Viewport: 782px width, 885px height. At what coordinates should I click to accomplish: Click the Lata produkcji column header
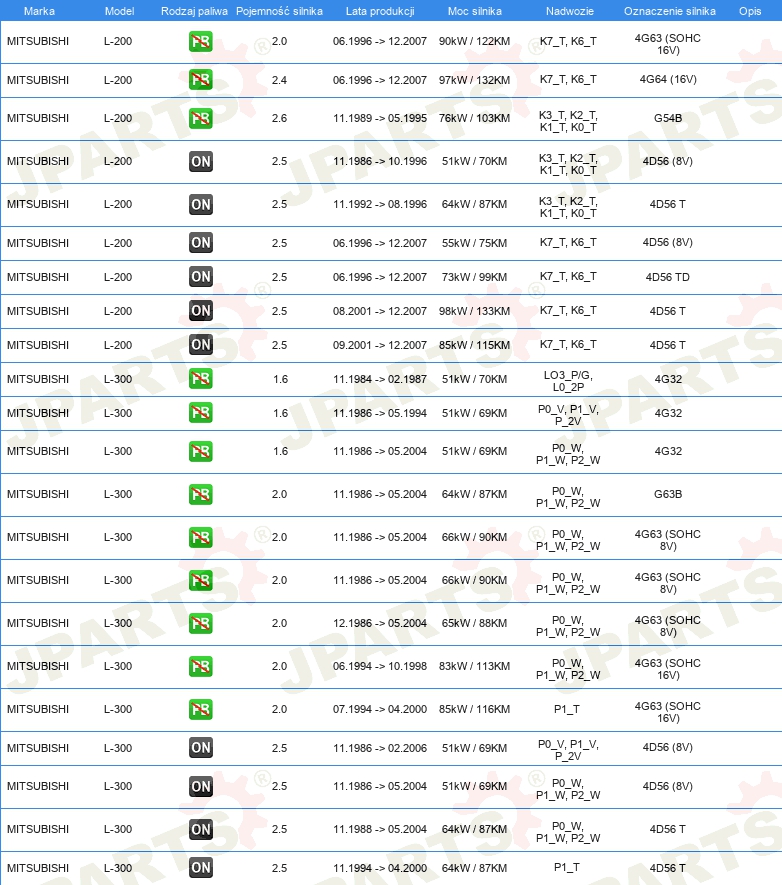pyautogui.click(x=380, y=11)
